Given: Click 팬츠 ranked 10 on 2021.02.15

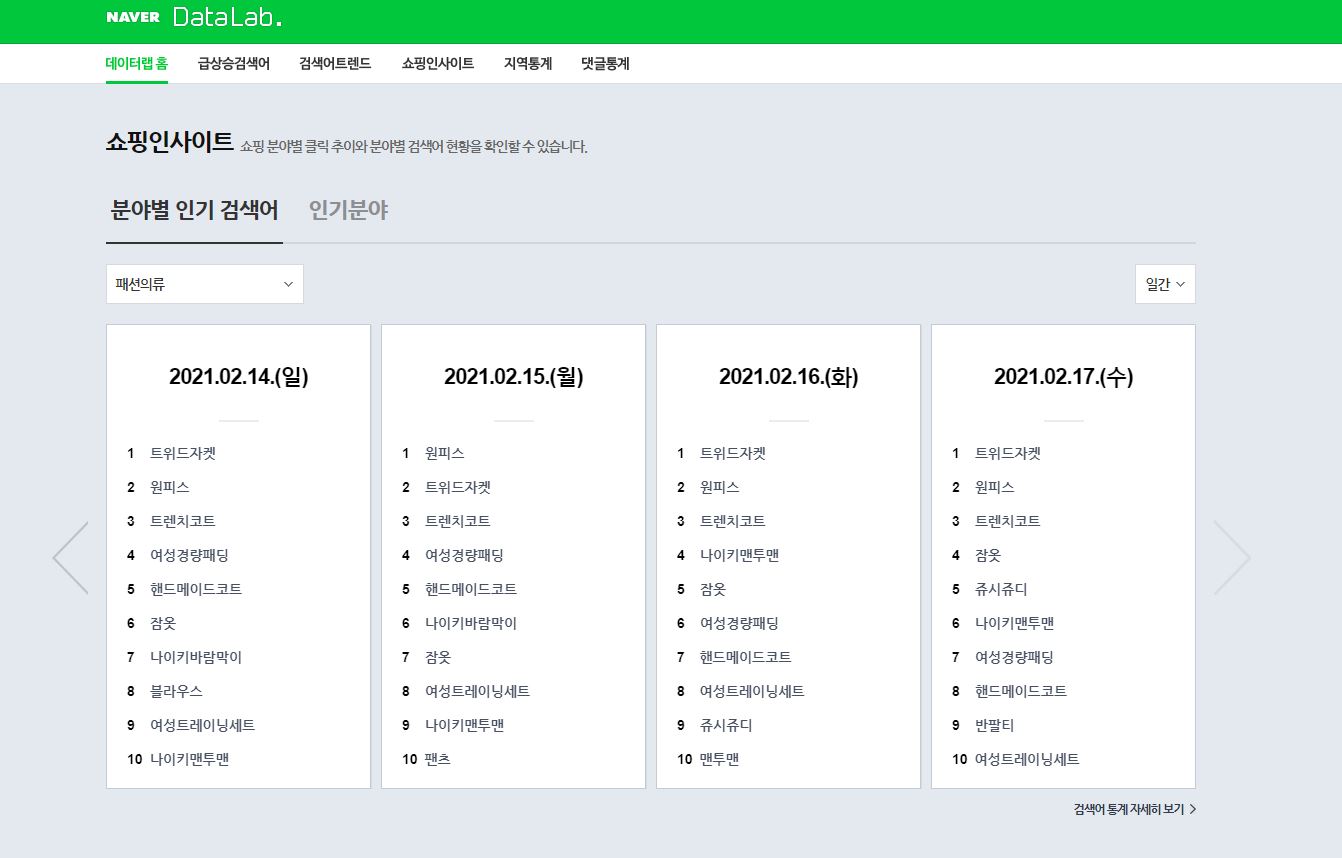Looking at the screenshot, I should click(x=438, y=759).
